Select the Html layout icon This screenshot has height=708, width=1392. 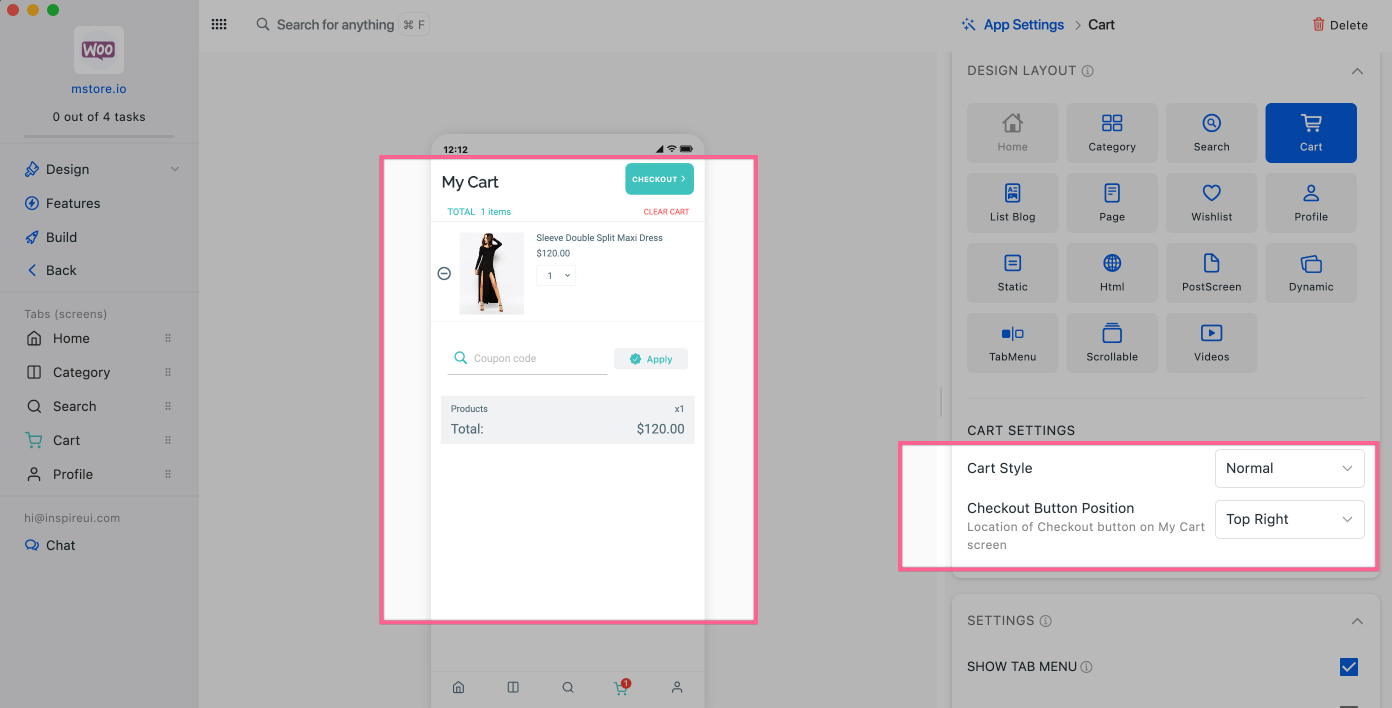1112,273
